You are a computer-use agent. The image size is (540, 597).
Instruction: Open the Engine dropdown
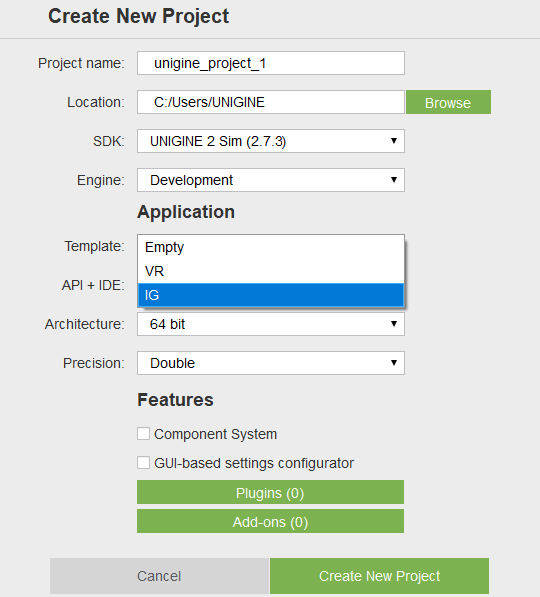(x=271, y=180)
